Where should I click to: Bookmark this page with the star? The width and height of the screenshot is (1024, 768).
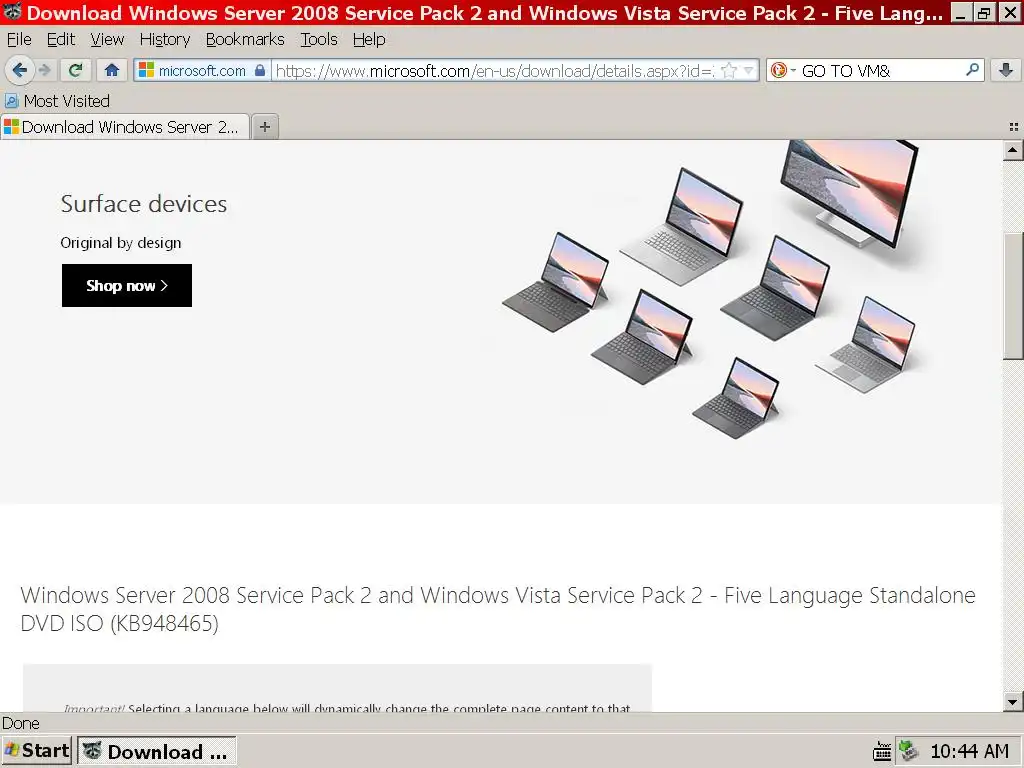pos(729,70)
